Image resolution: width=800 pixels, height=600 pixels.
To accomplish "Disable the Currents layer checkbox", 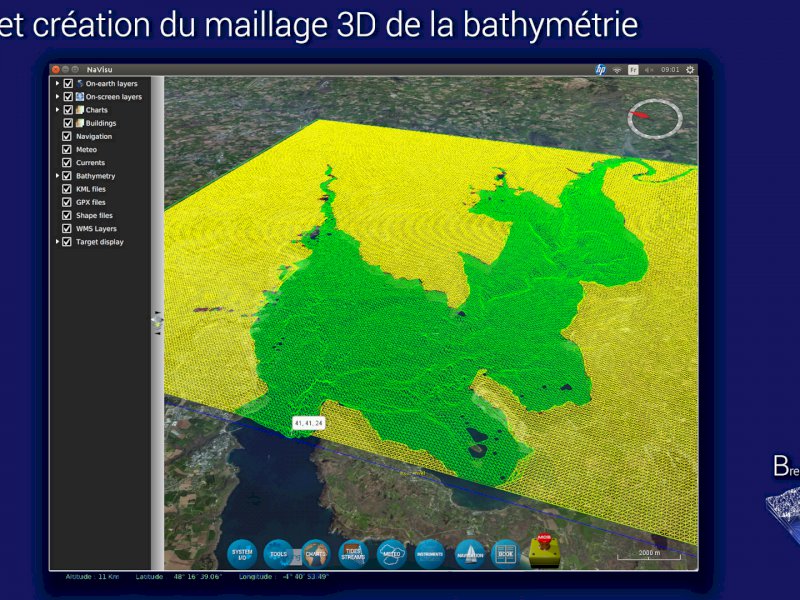I will coord(67,162).
